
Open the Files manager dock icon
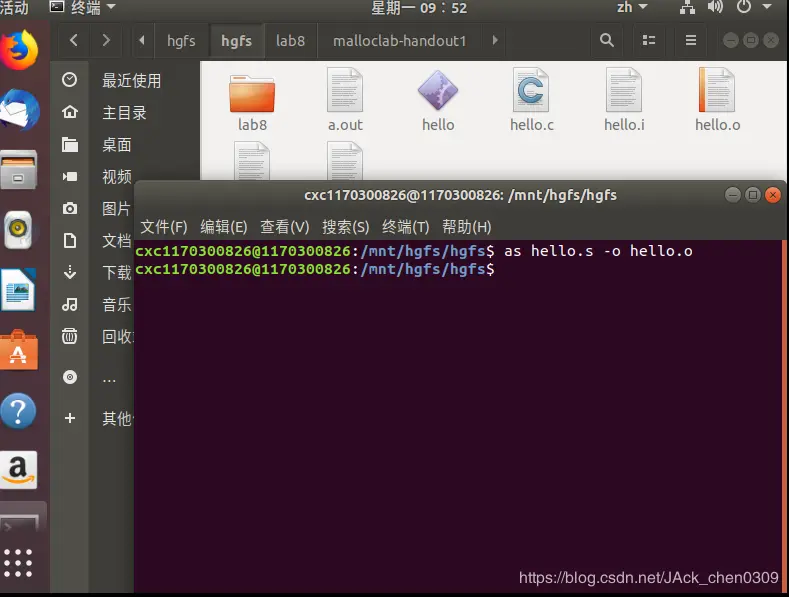pos(18,170)
